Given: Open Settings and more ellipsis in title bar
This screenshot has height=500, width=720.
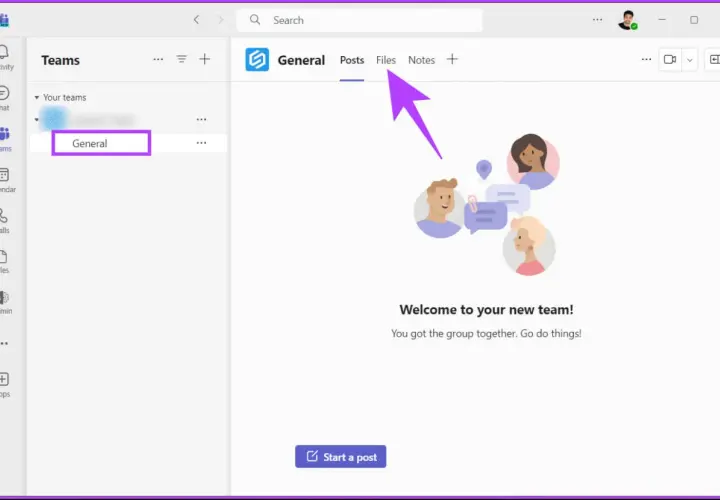Looking at the screenshot, I should pos(597,20).
